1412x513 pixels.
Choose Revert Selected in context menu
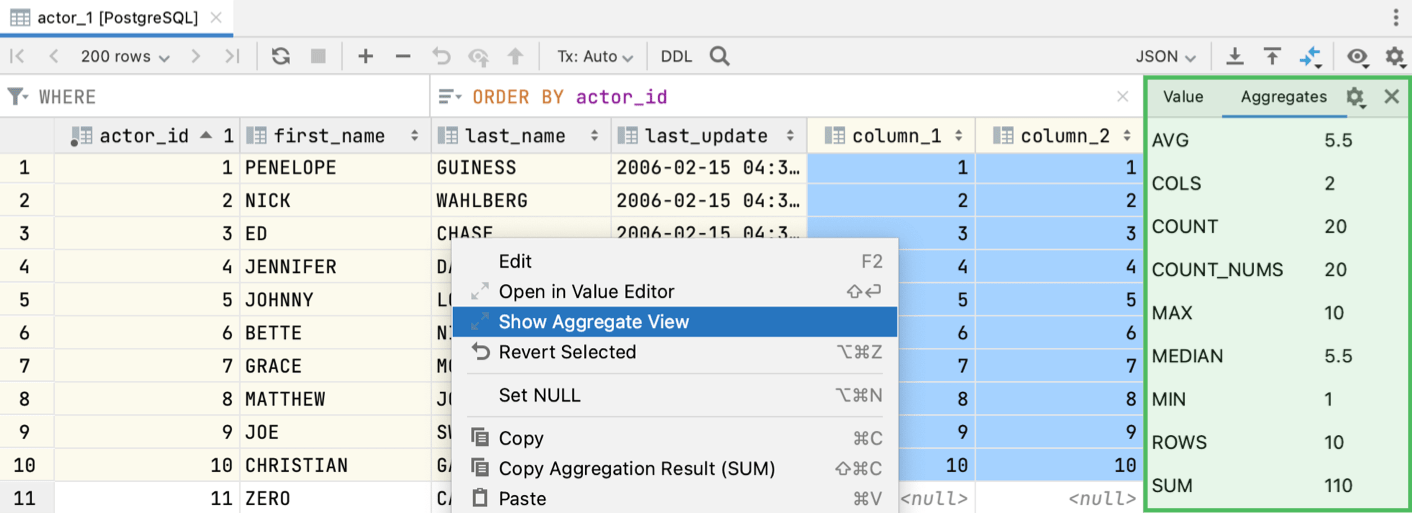675,352
